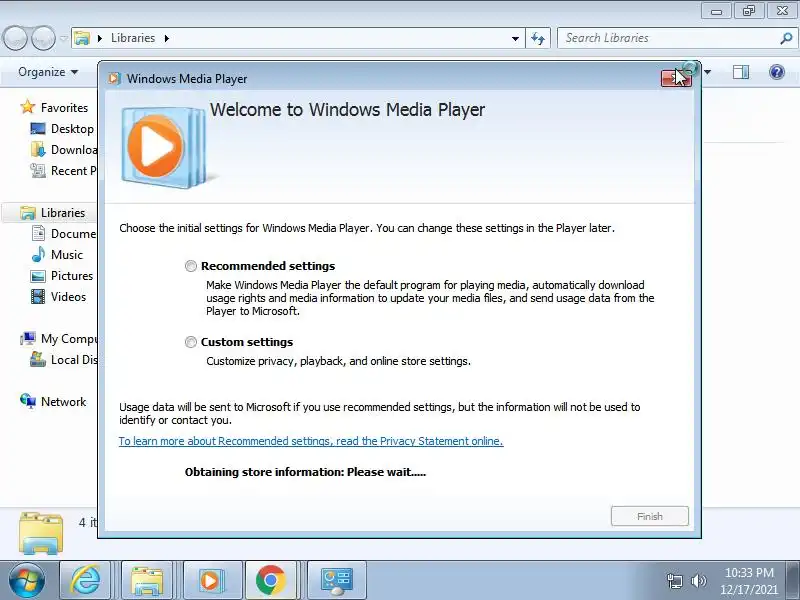Restore down the Explorer window

(x=748, y=11)
